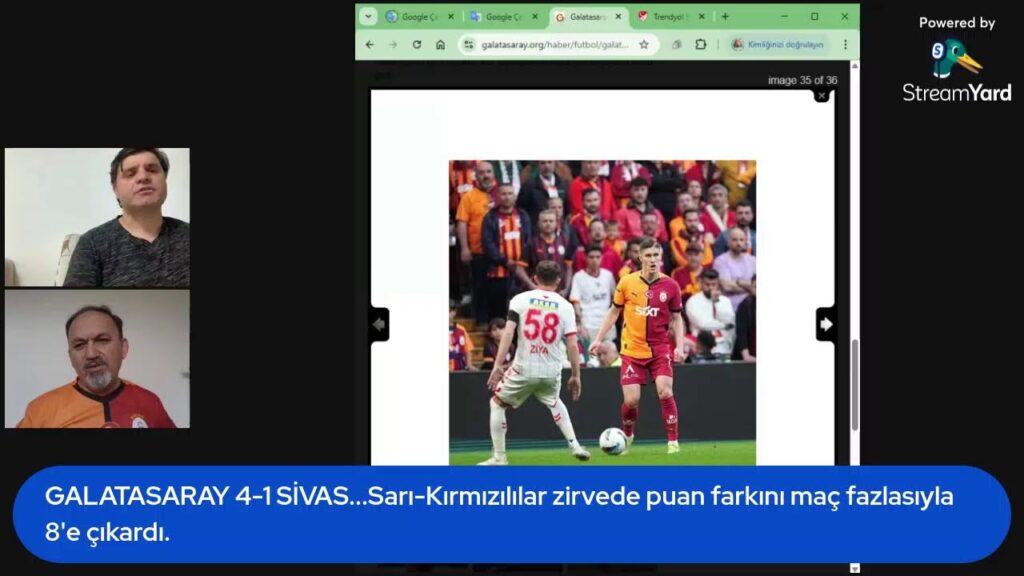
Task: Click the next image arrow in the gallery
Action: 825,325
